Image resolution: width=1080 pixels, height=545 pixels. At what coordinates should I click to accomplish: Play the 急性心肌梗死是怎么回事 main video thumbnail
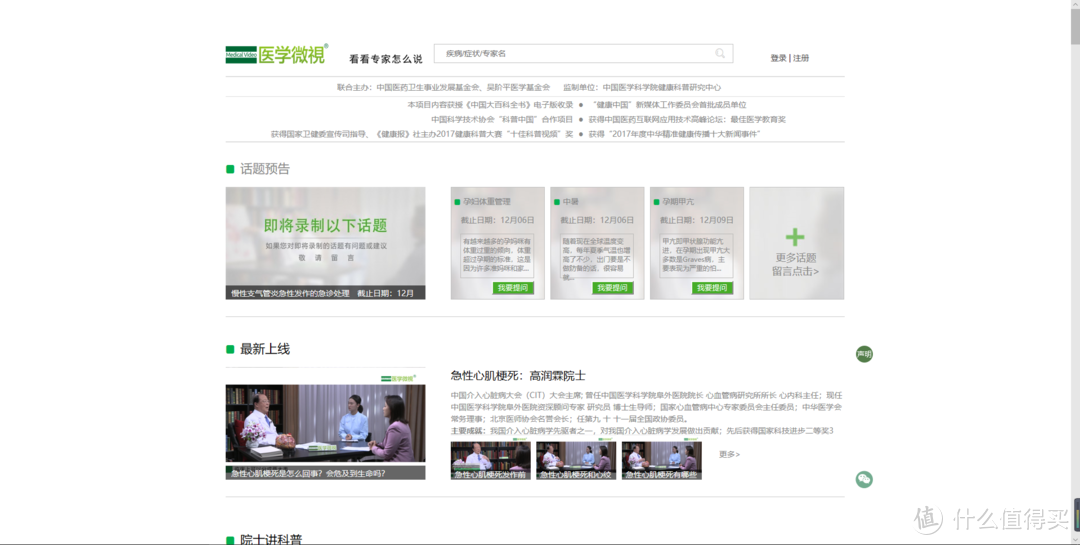325,431
